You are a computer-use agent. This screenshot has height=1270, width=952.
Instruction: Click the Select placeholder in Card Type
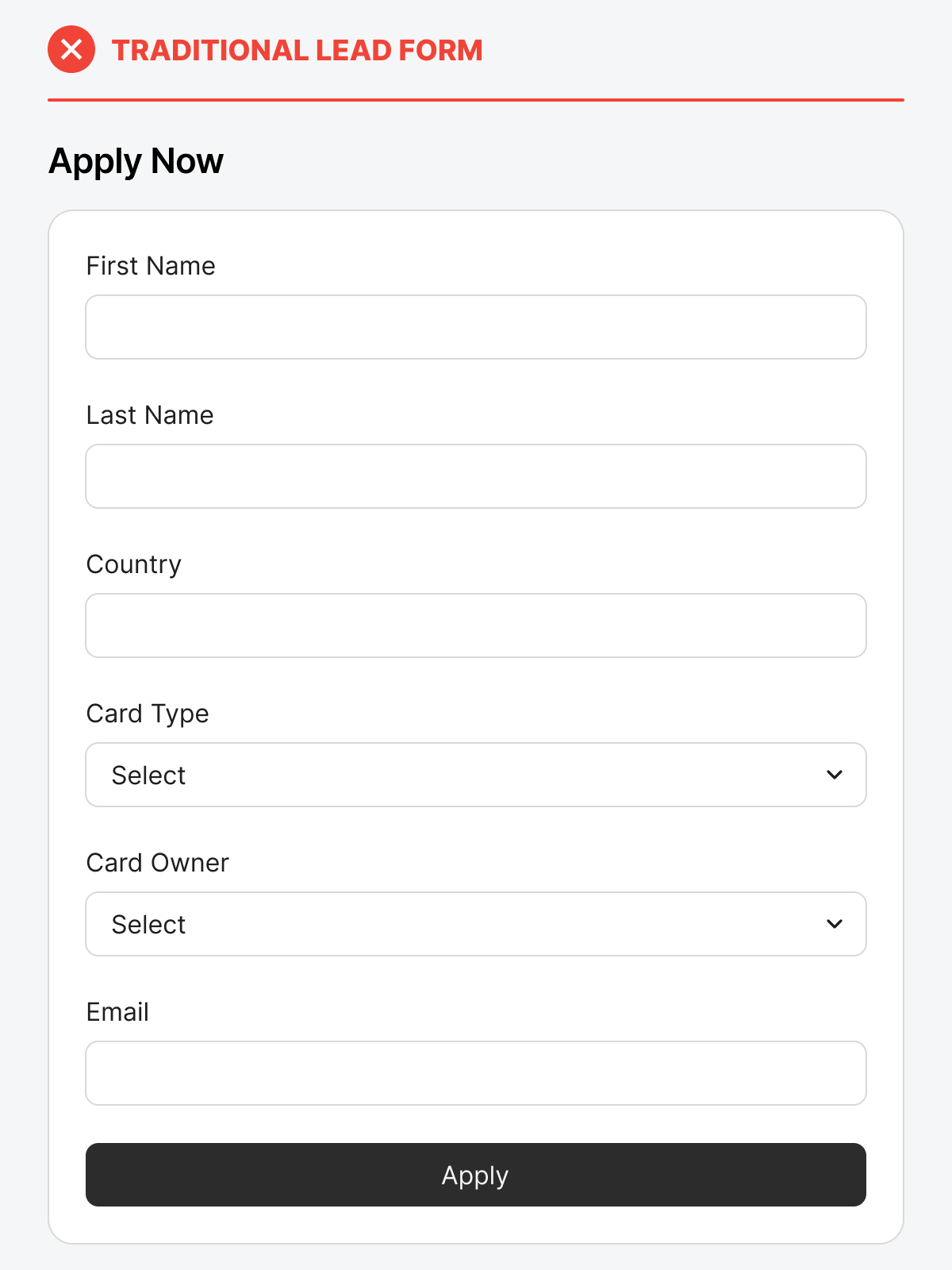[x=148, y=775]
